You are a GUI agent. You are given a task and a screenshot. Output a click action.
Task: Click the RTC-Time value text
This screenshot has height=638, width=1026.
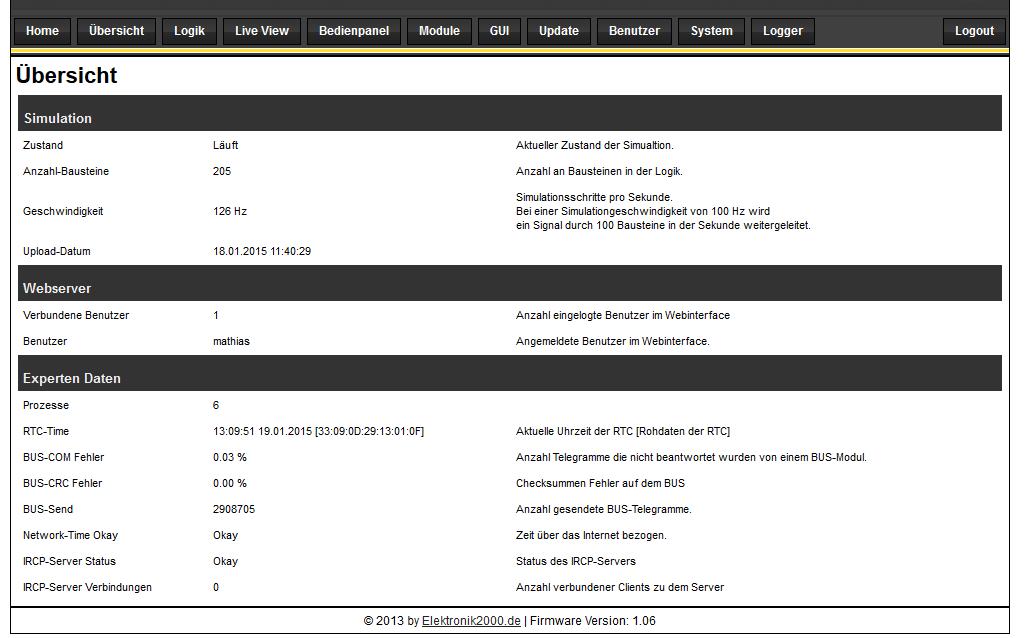[318, 431]
